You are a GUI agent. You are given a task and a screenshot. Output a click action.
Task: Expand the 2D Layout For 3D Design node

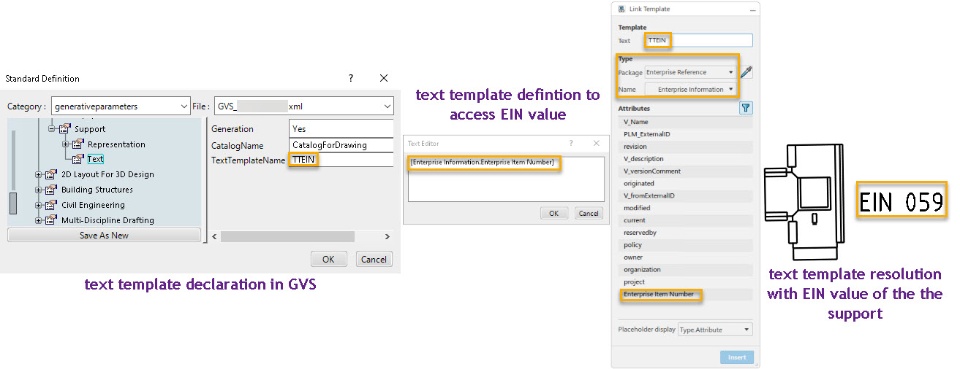pyautogui.click(x=39, y=174)
